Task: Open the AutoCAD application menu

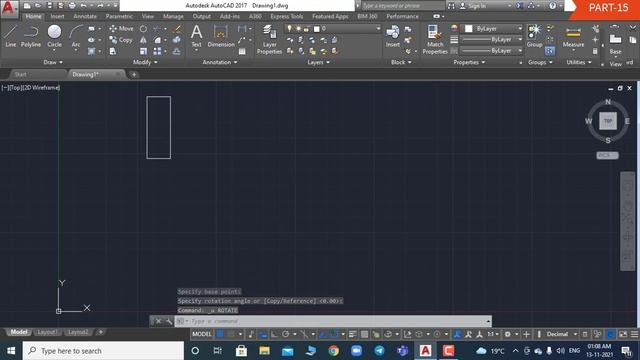Action: tap(9, 8)
